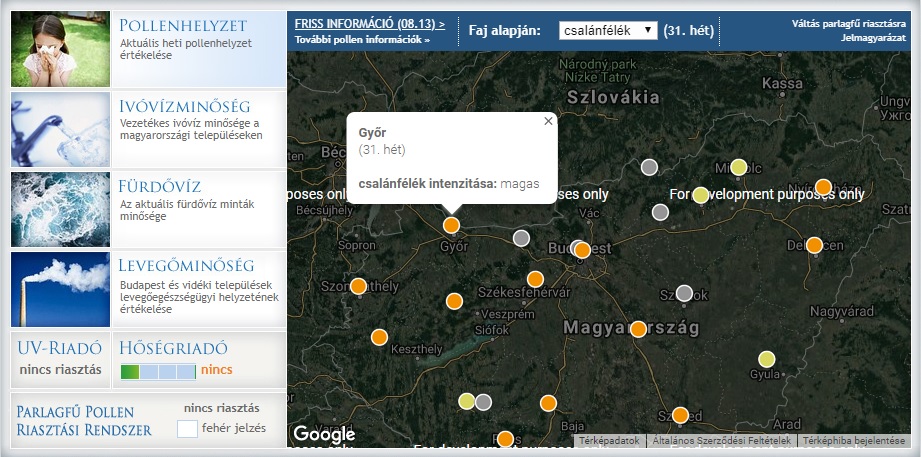Screen dimensions: 921x457
Task: Click the orange marker near Baja
Action: pos(548,403)
